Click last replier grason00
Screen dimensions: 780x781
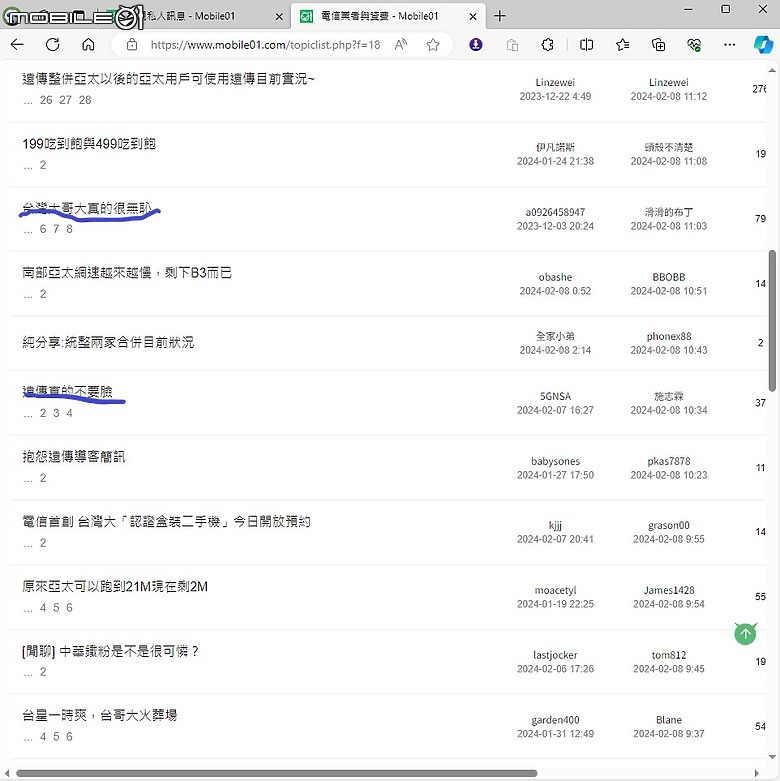click(x=669, y=525)
